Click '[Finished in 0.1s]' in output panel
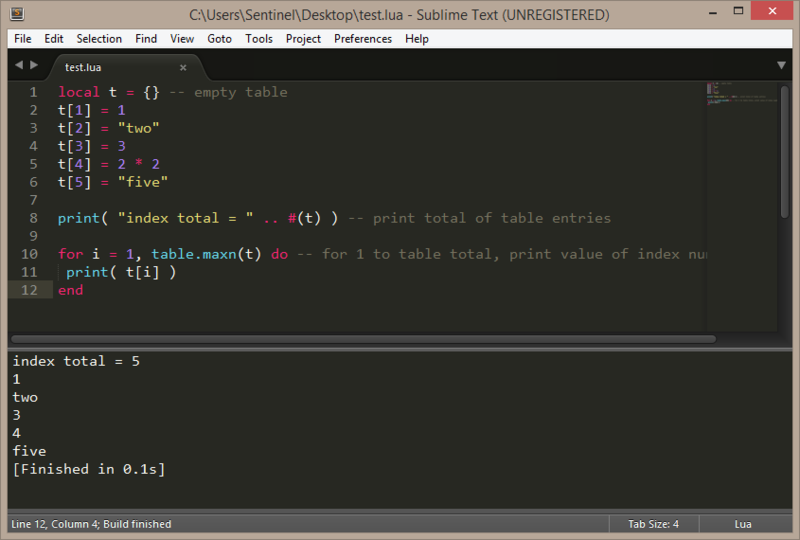 coord(89,469)
